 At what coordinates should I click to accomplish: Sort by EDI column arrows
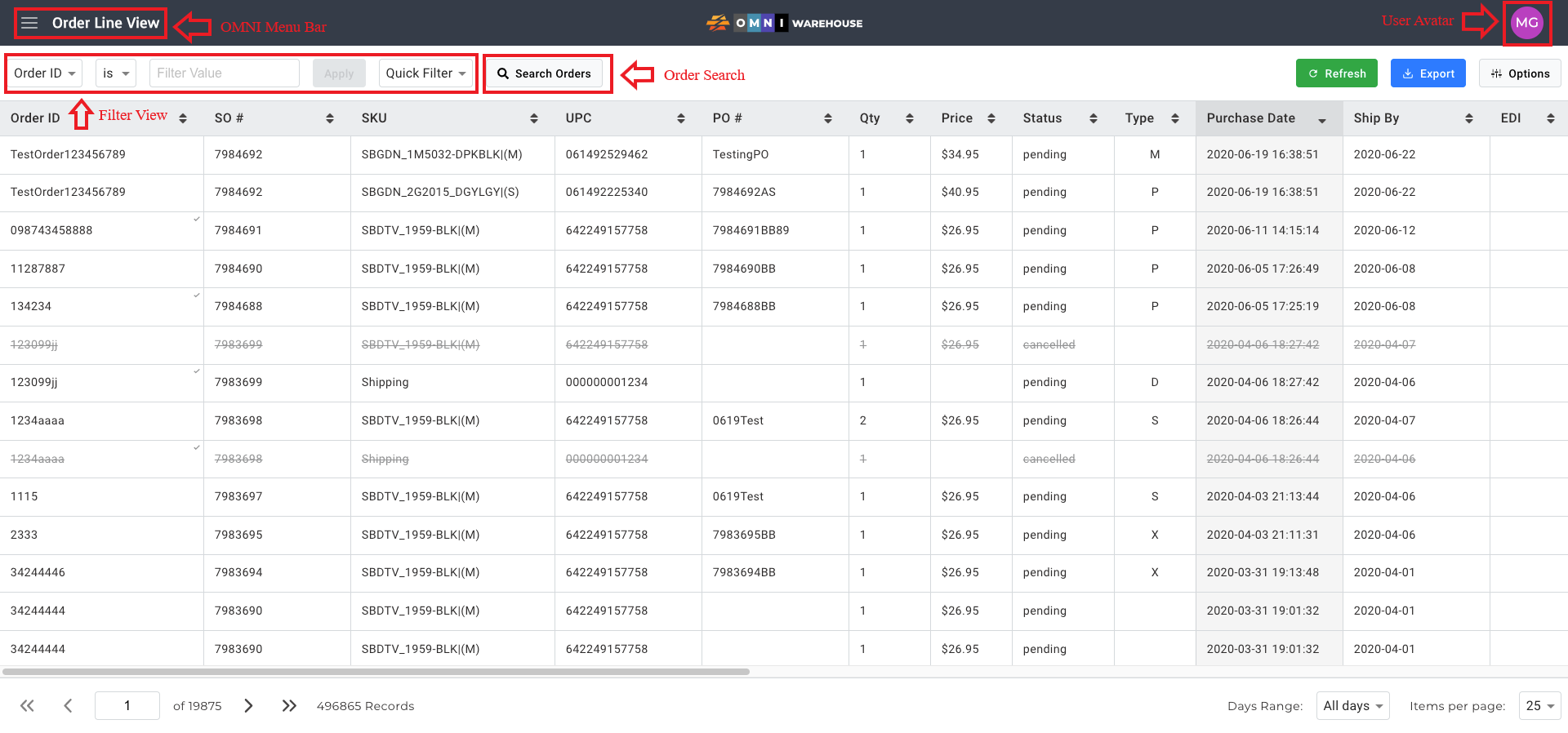coord(1551,118)
